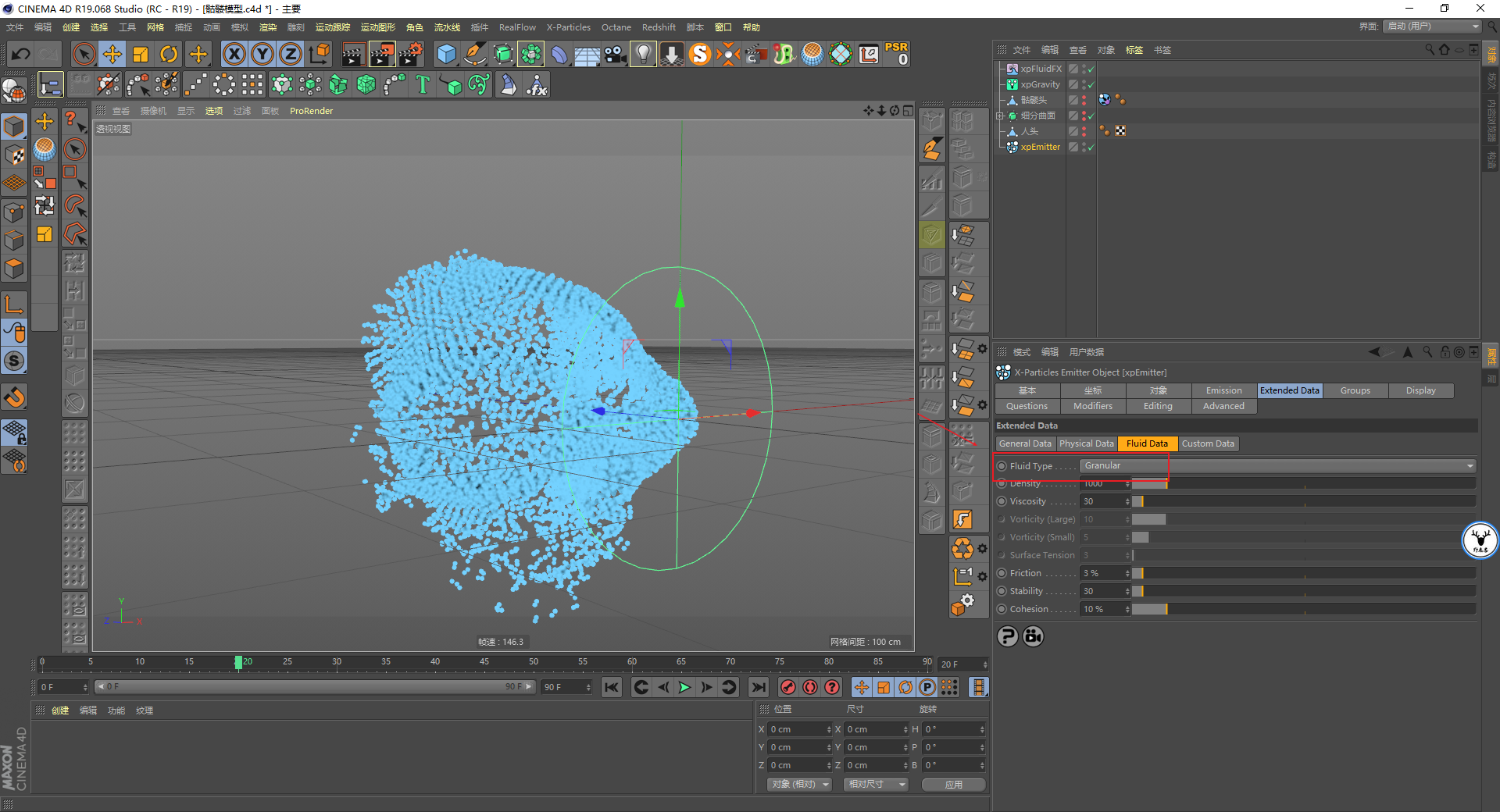The image size is (1500, 812).
Task: Toggle Viscosity keyframe circle
Action: pos(1002,501)
